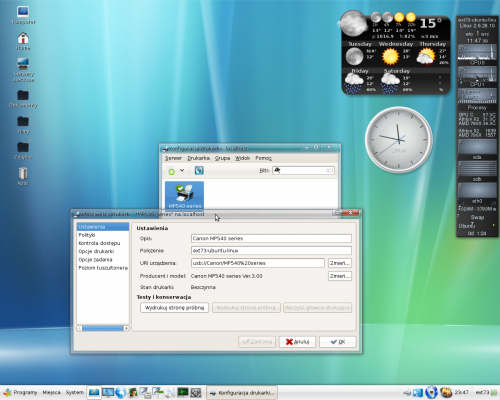Select Polityki in the properties sidebar

click(103, 235)
